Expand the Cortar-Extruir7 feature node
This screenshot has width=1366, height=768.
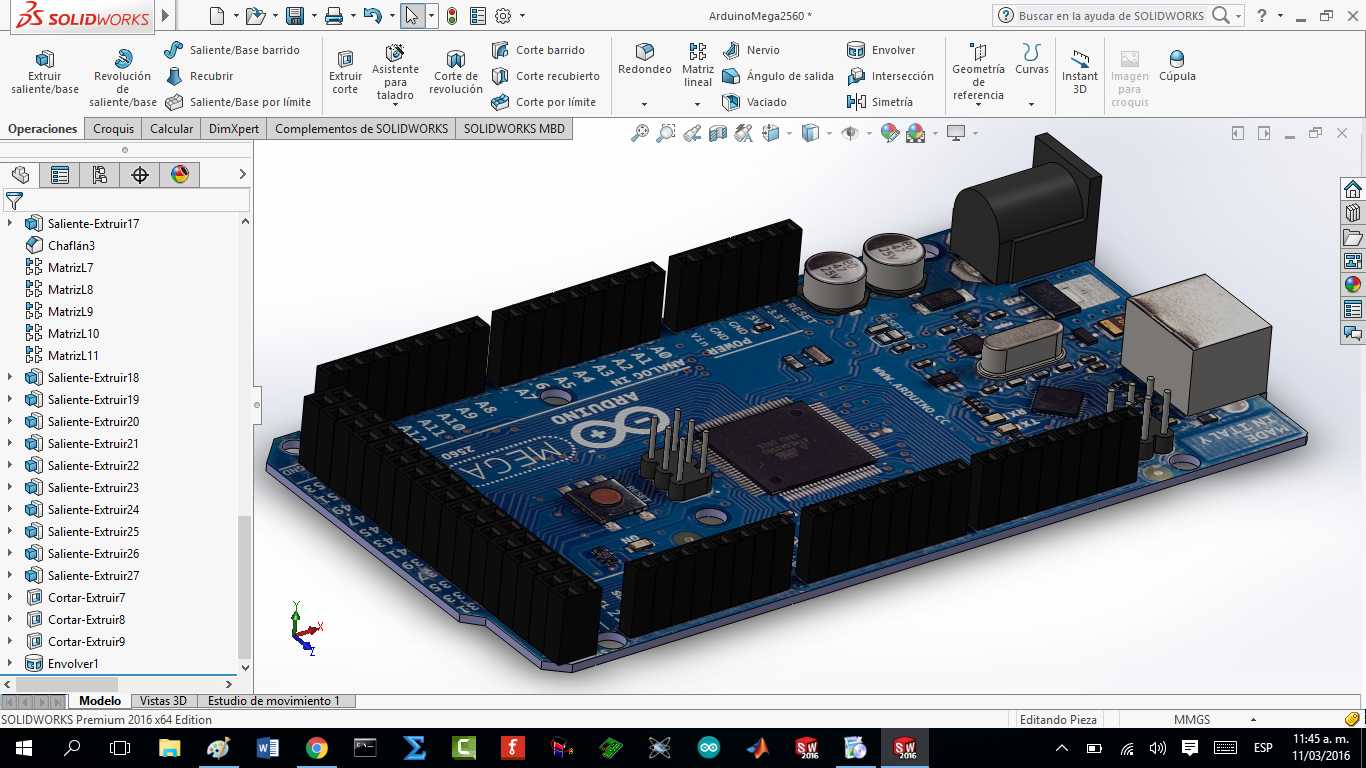pos(11,597)
